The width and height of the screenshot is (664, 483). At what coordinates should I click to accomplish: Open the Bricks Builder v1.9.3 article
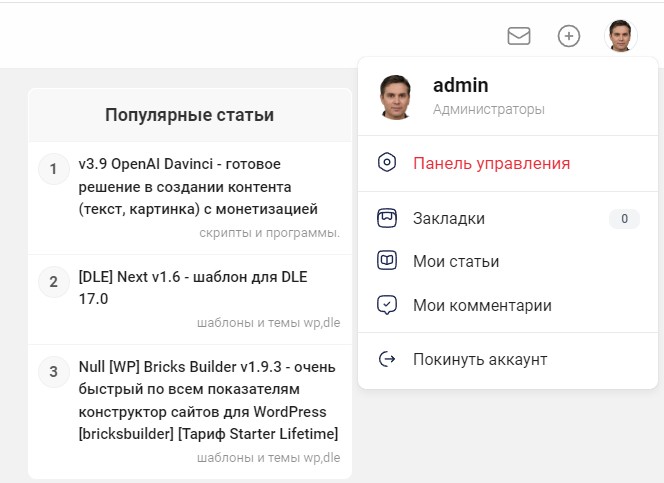click(x=208, y=400)
